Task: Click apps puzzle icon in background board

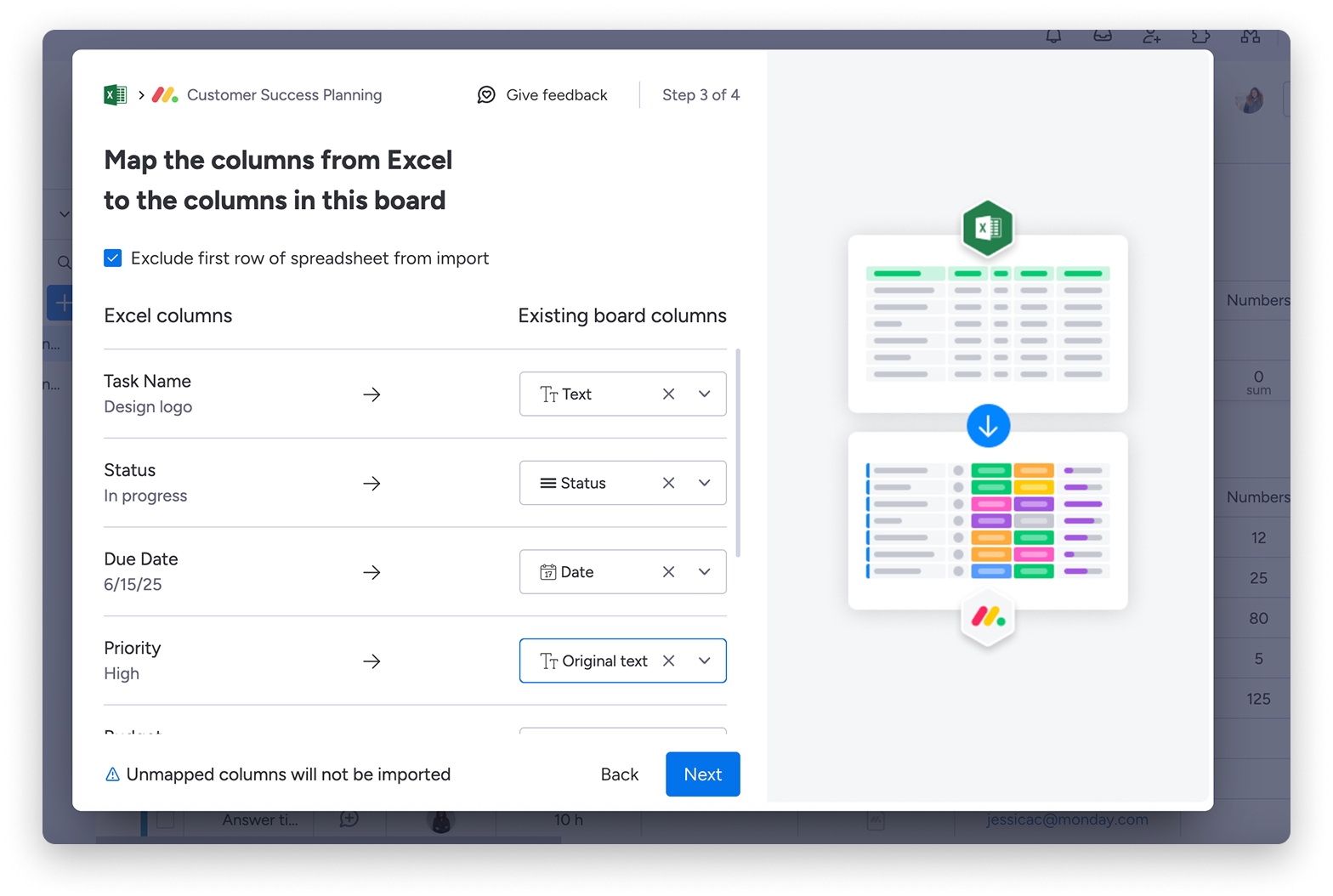Action: coord(1200,36)
